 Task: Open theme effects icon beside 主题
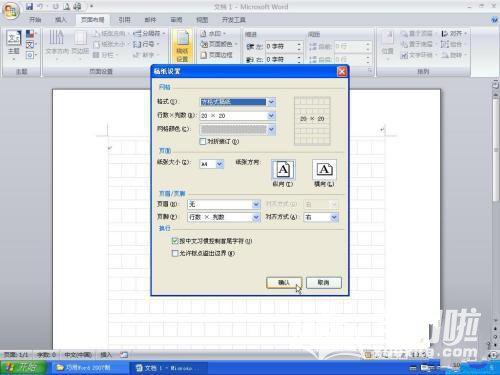pyautogui.click(x=30, y=55)
